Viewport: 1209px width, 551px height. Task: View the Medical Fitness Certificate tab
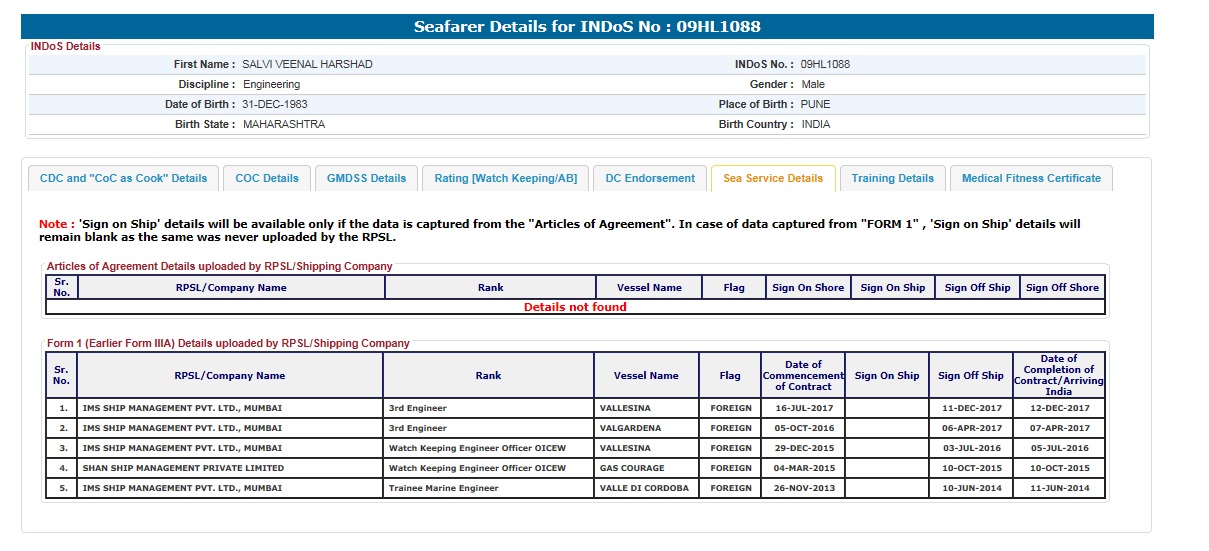click(x=1031, y=178)
